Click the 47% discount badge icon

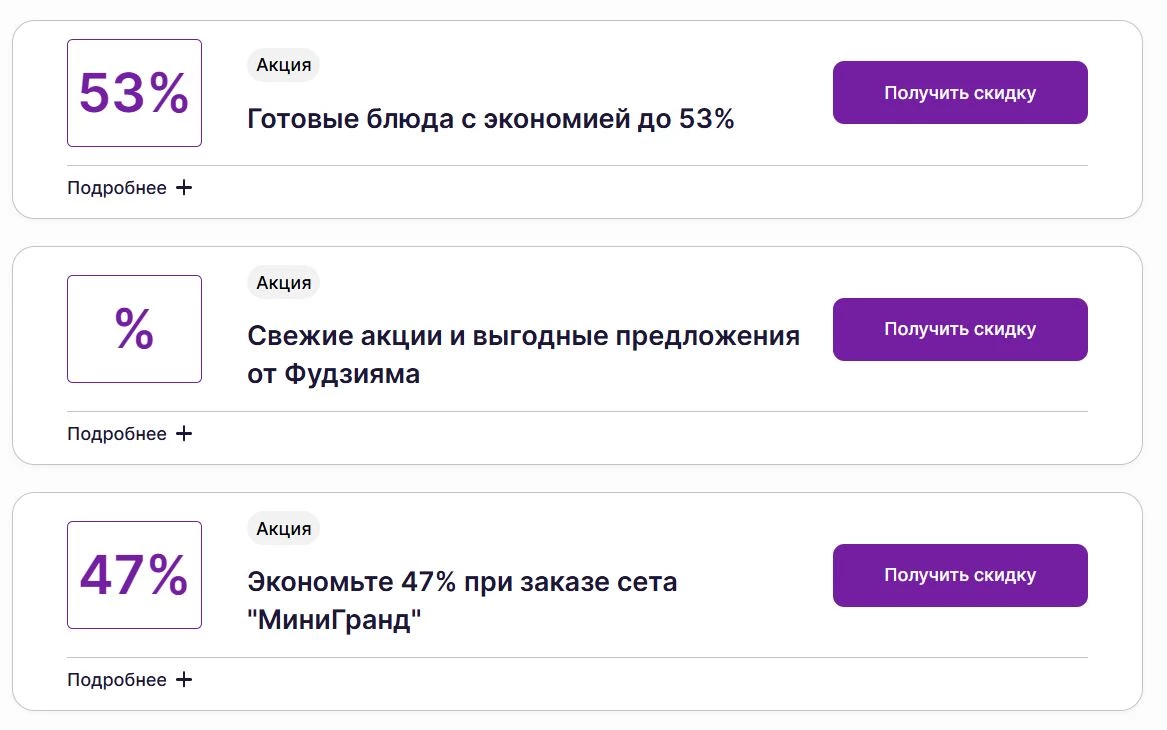coord(134,574)
